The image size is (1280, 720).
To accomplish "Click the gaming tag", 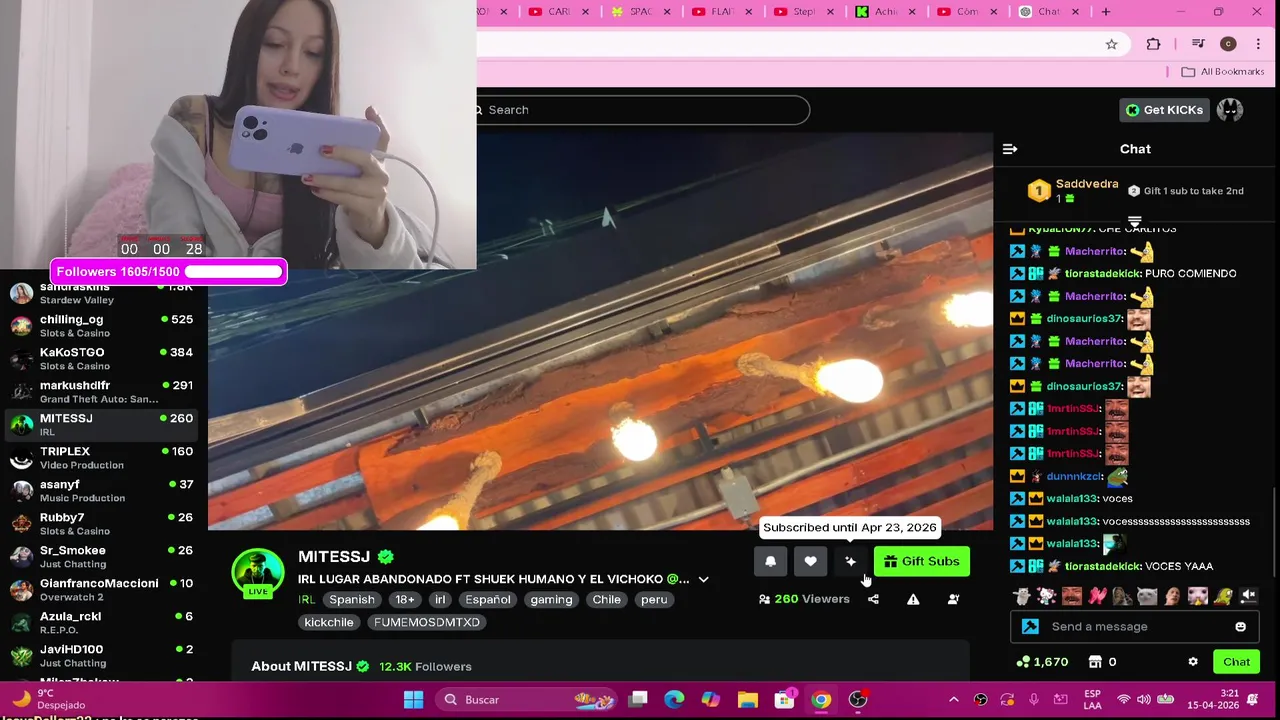I will coord(551,600).
